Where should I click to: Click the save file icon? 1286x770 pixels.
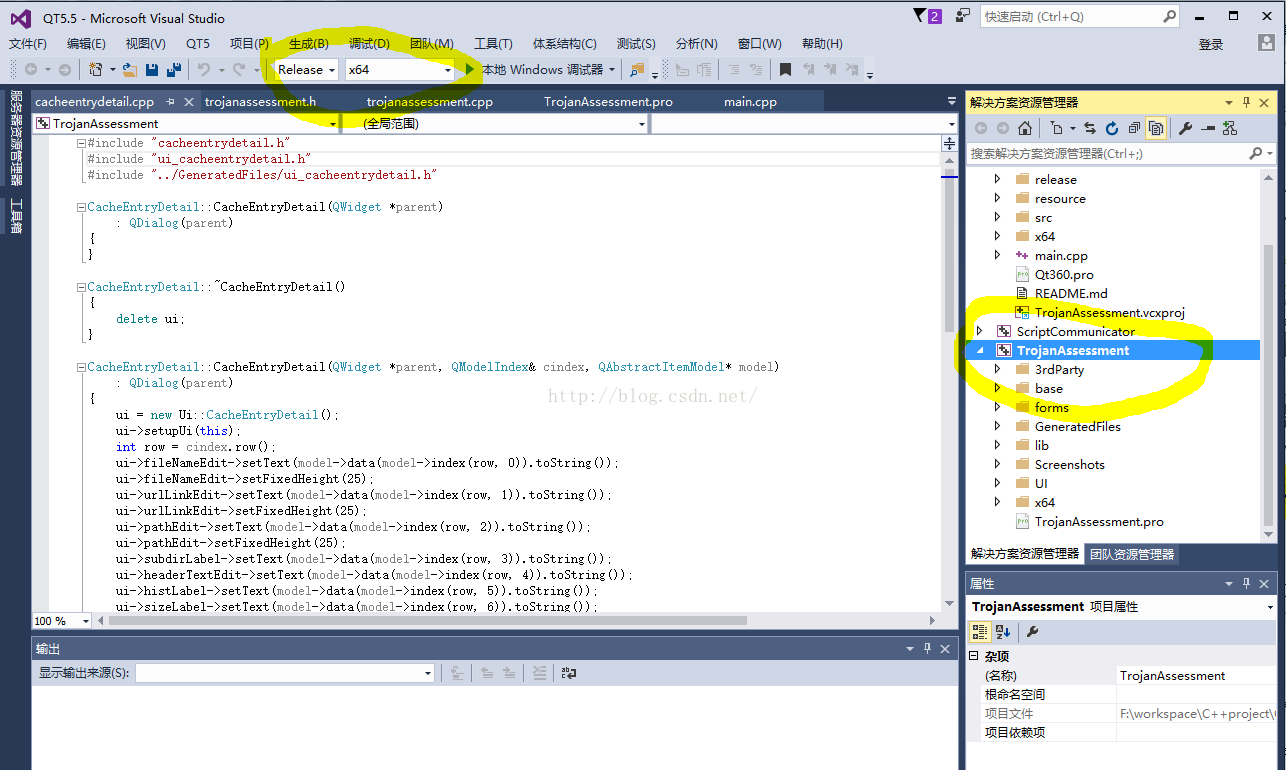pyautogui.click(x=152, y=70)
